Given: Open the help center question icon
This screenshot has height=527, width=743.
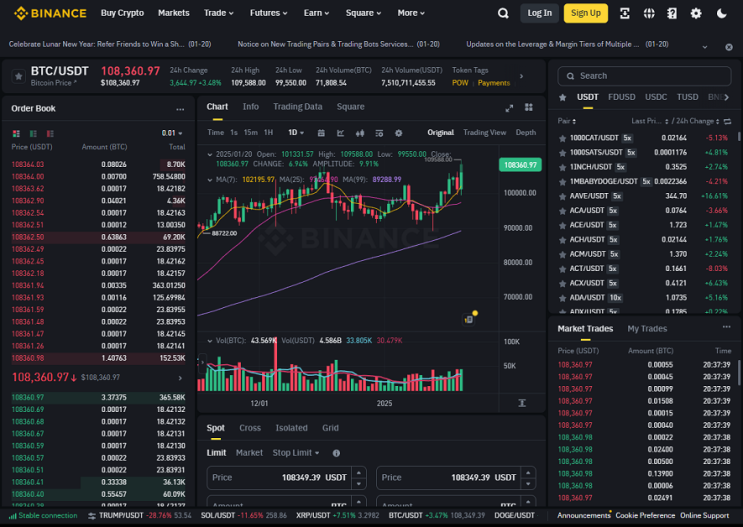Looking at the screenshot, I should (x=672, y=13).
